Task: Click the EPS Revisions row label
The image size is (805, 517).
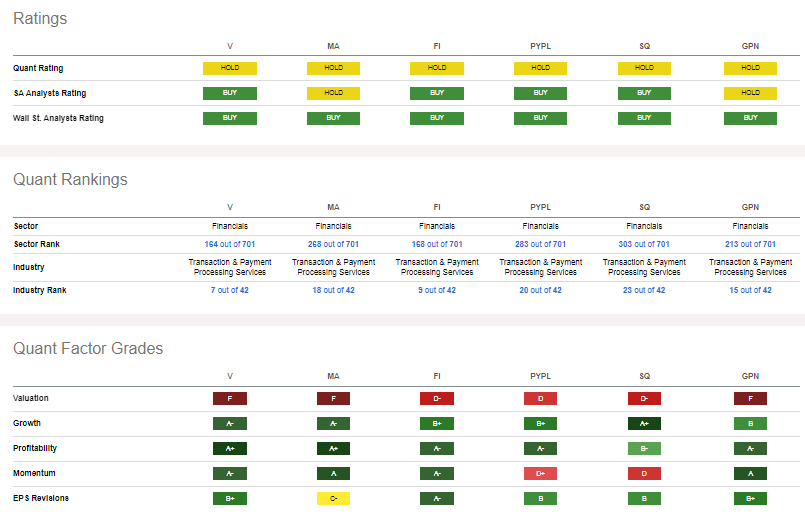Action: (x=41, y=498)
